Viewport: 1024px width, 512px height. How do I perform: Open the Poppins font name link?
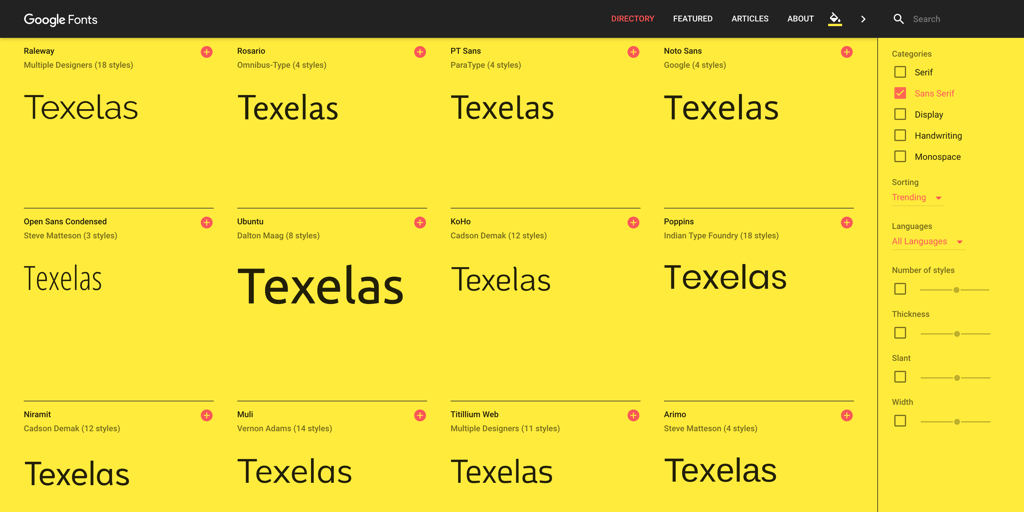pyautogui.click(x=679, y=222)
